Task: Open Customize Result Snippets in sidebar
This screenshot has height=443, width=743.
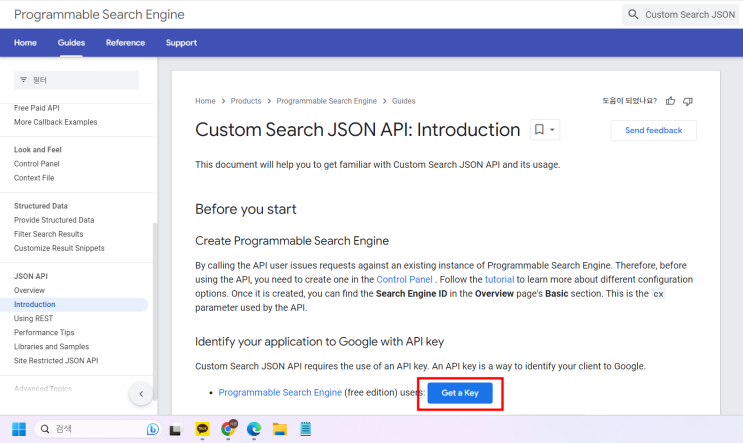Action: coord(59,248)
